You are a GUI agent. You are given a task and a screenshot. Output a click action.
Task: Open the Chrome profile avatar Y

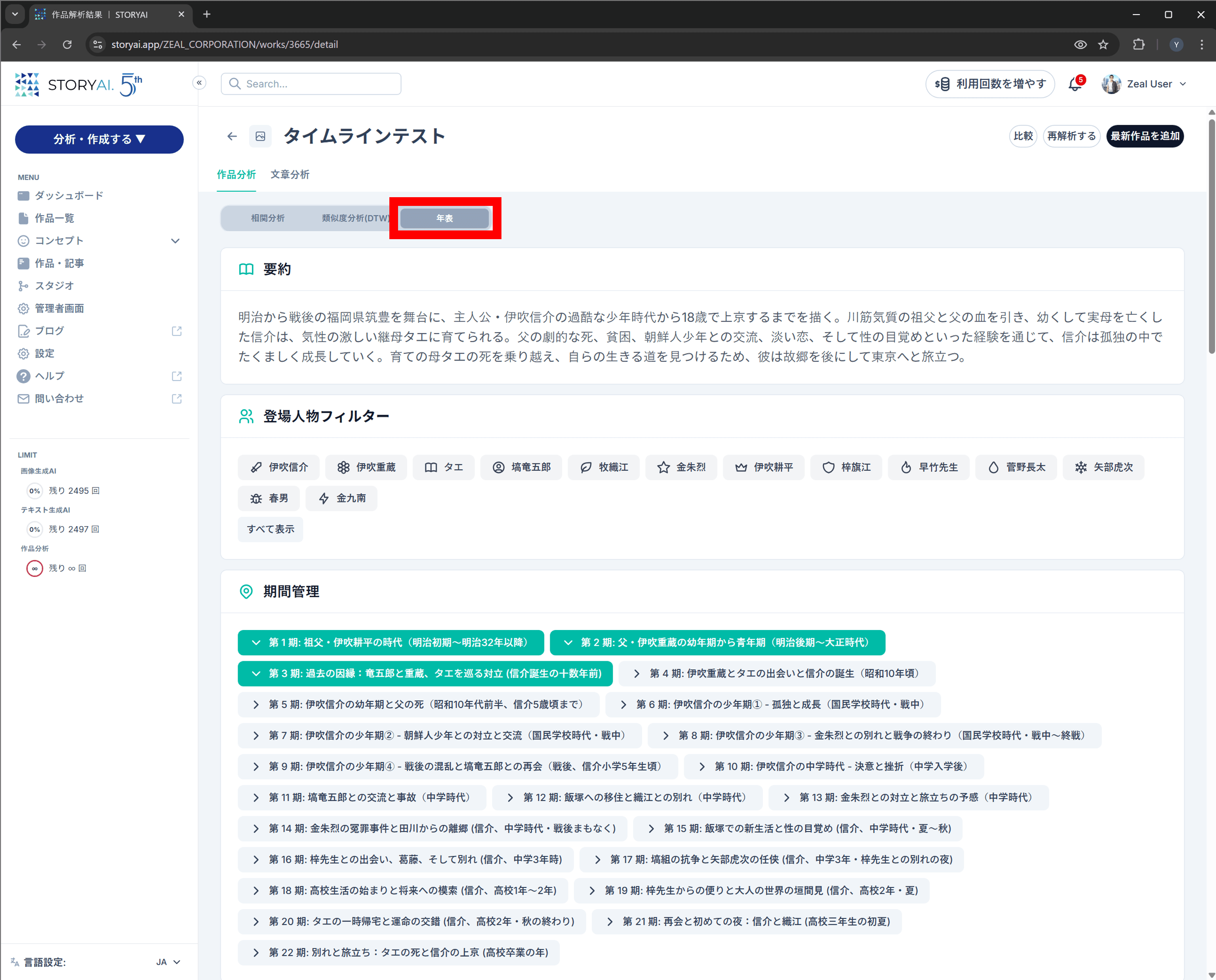(x=1176, y=45)
